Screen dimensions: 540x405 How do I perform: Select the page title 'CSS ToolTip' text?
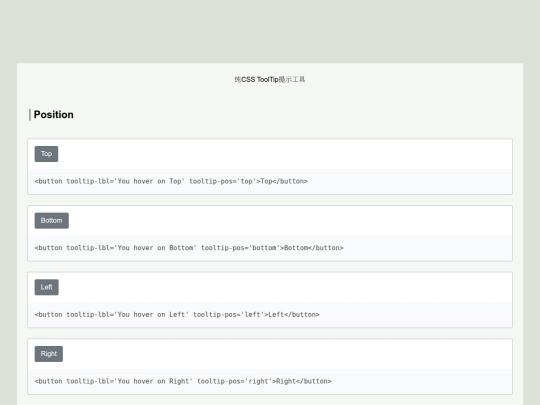259,80
